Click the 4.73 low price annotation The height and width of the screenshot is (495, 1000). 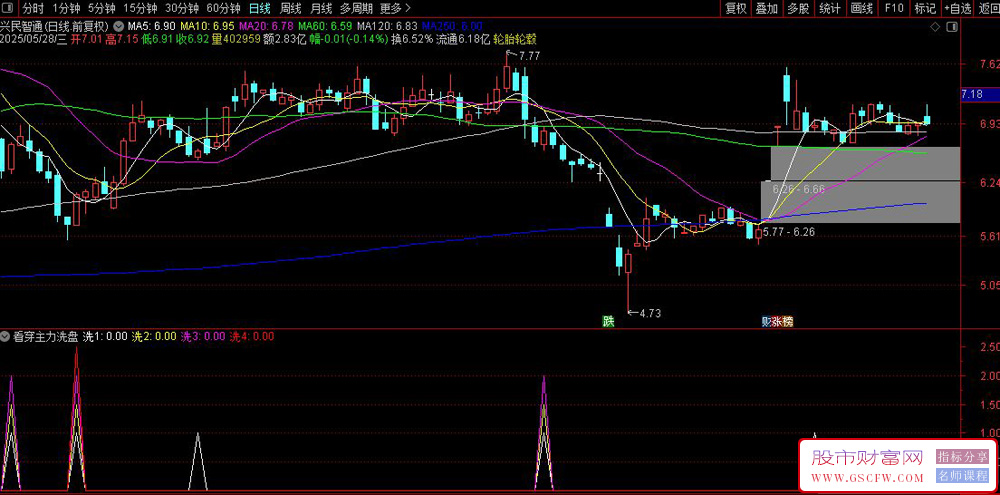650,313
